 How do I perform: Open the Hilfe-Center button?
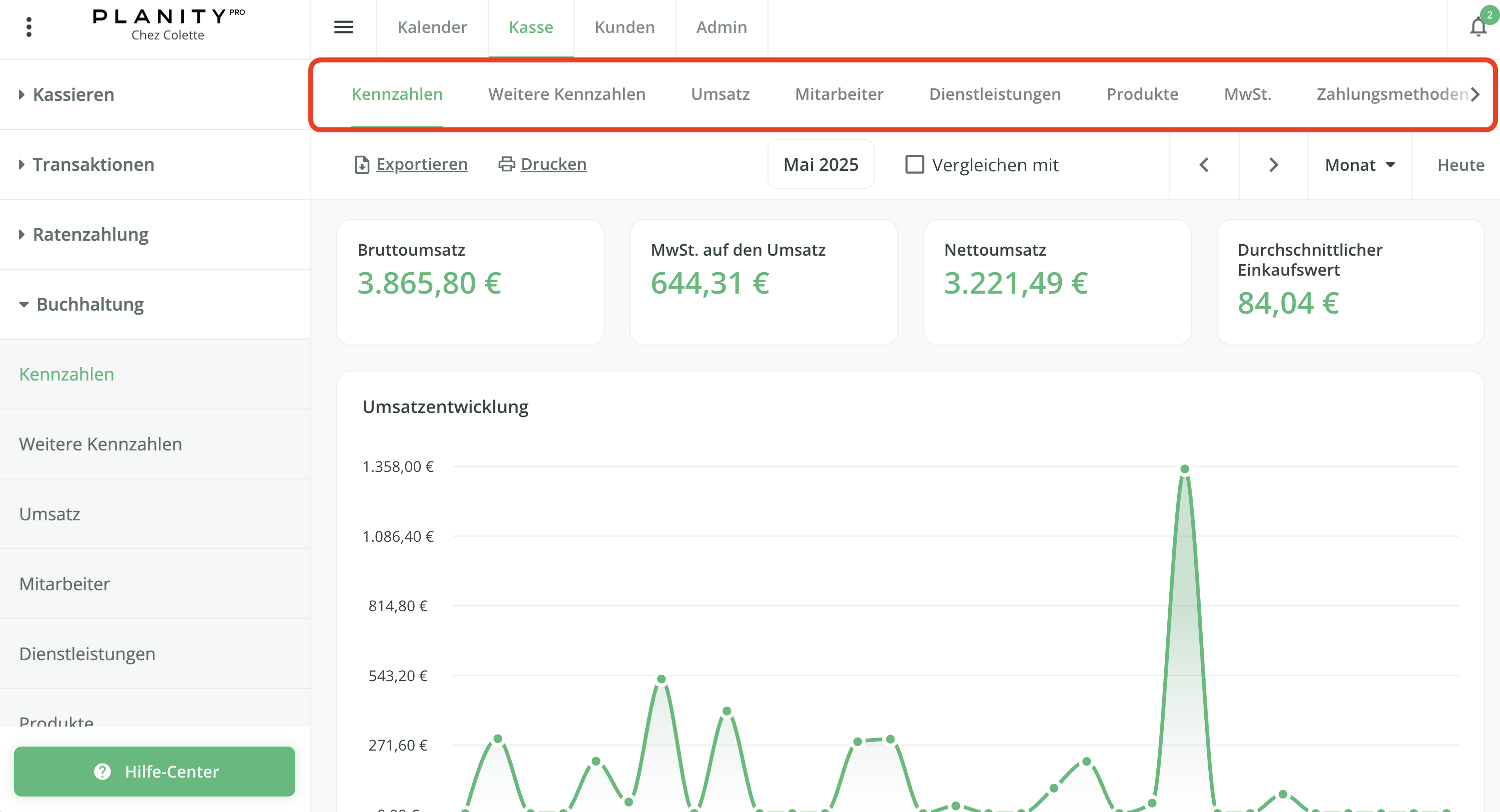[154, 771]
